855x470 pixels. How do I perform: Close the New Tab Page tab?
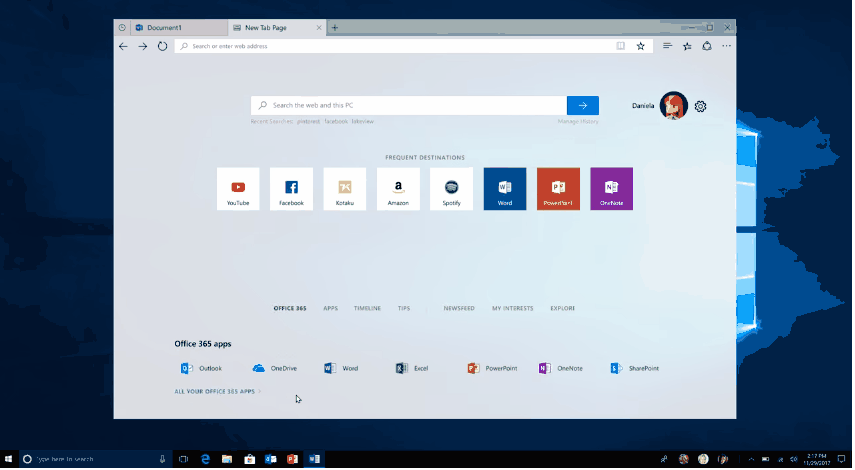coord(319,28)
